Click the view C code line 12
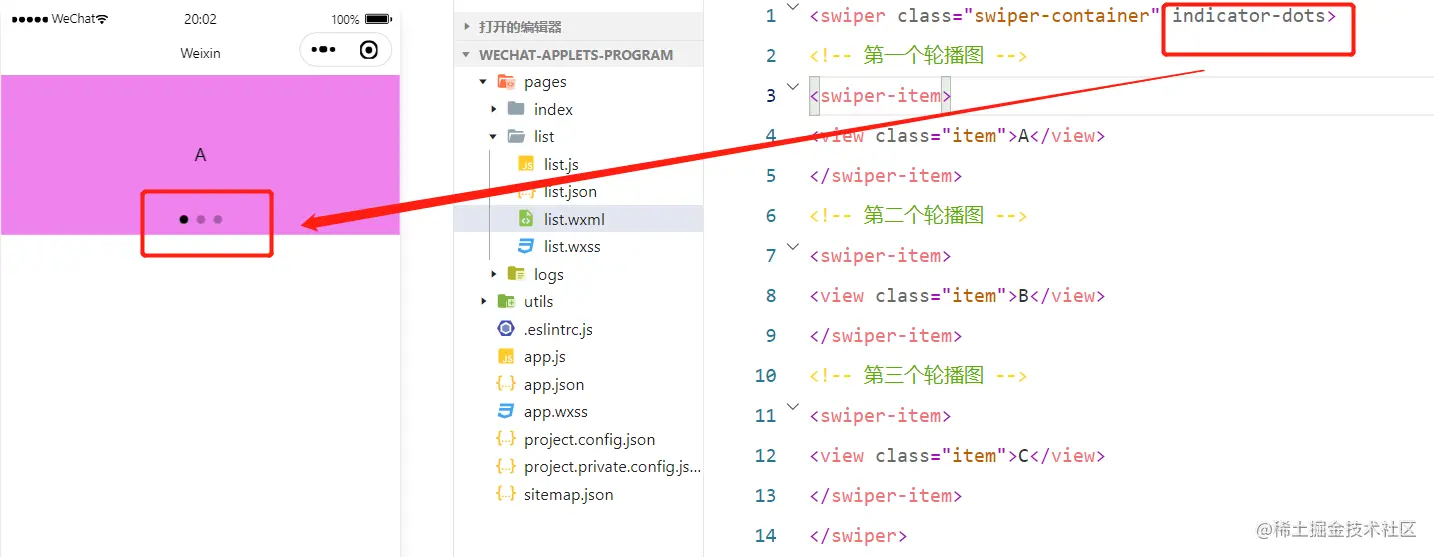 pyautogui.click(x=957, y=455)
